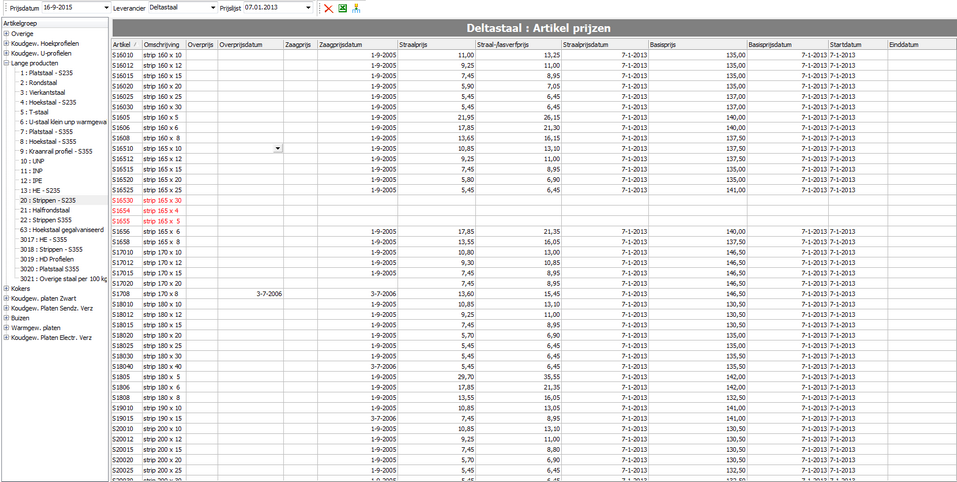Click description cell strip 180 x 40
This screenshot has width=957, height=482.
point(164,366)
